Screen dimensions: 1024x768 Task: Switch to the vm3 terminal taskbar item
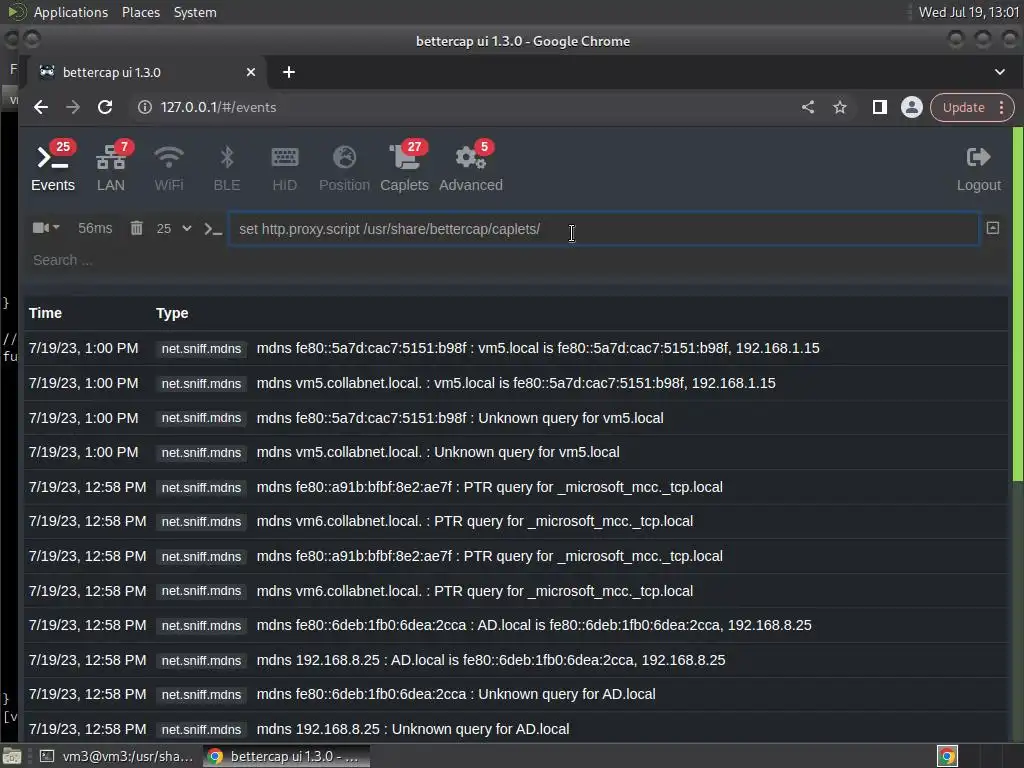tap(117, 756)
